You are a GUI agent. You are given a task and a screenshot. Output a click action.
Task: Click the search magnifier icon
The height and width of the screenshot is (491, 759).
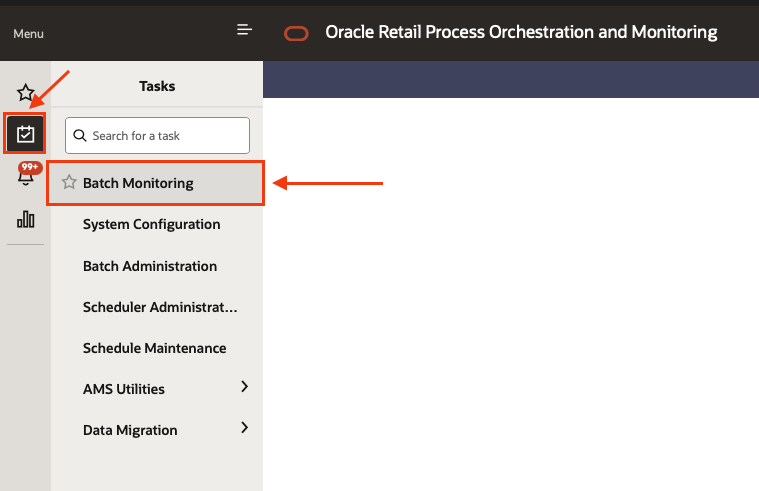(80, 136)
